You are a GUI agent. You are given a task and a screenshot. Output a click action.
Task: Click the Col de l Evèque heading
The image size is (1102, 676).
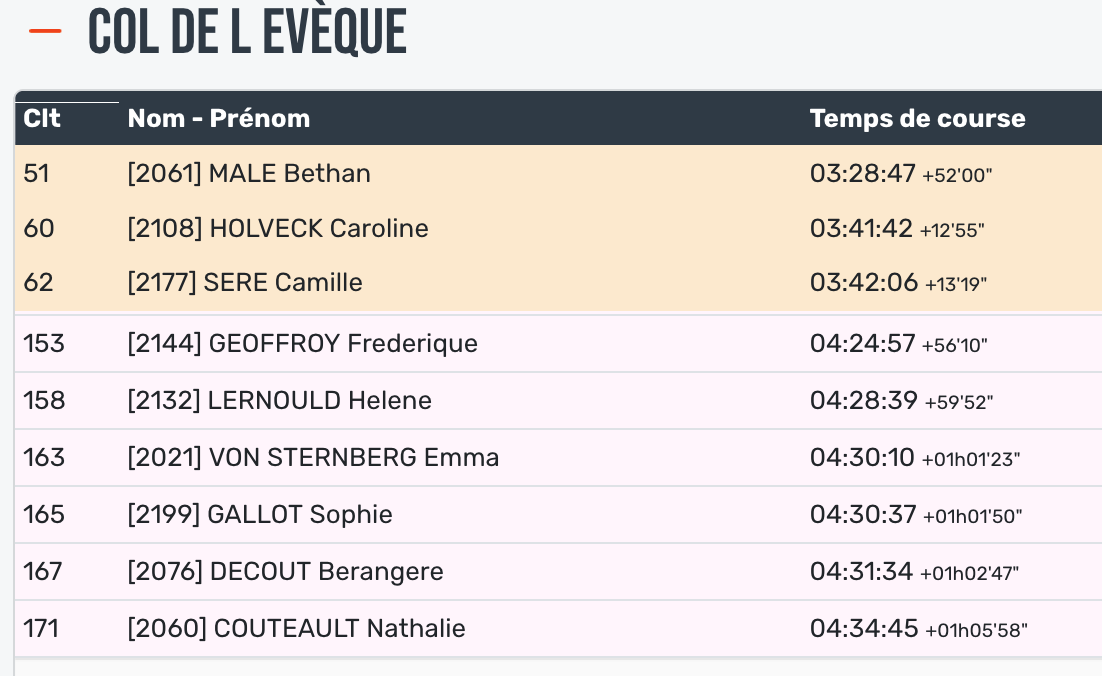(248, 32)
